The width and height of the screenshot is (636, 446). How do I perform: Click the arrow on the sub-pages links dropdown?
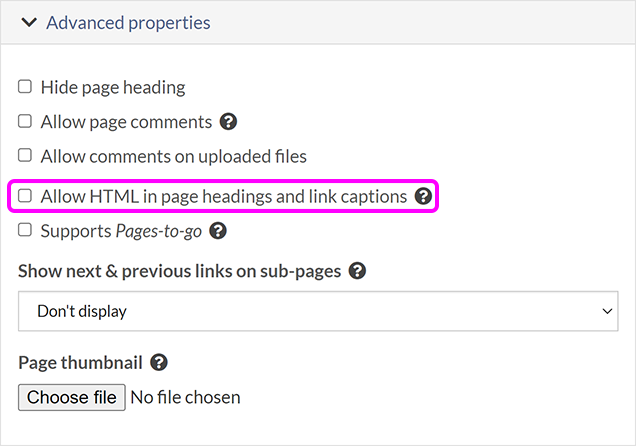coord(607,311)
